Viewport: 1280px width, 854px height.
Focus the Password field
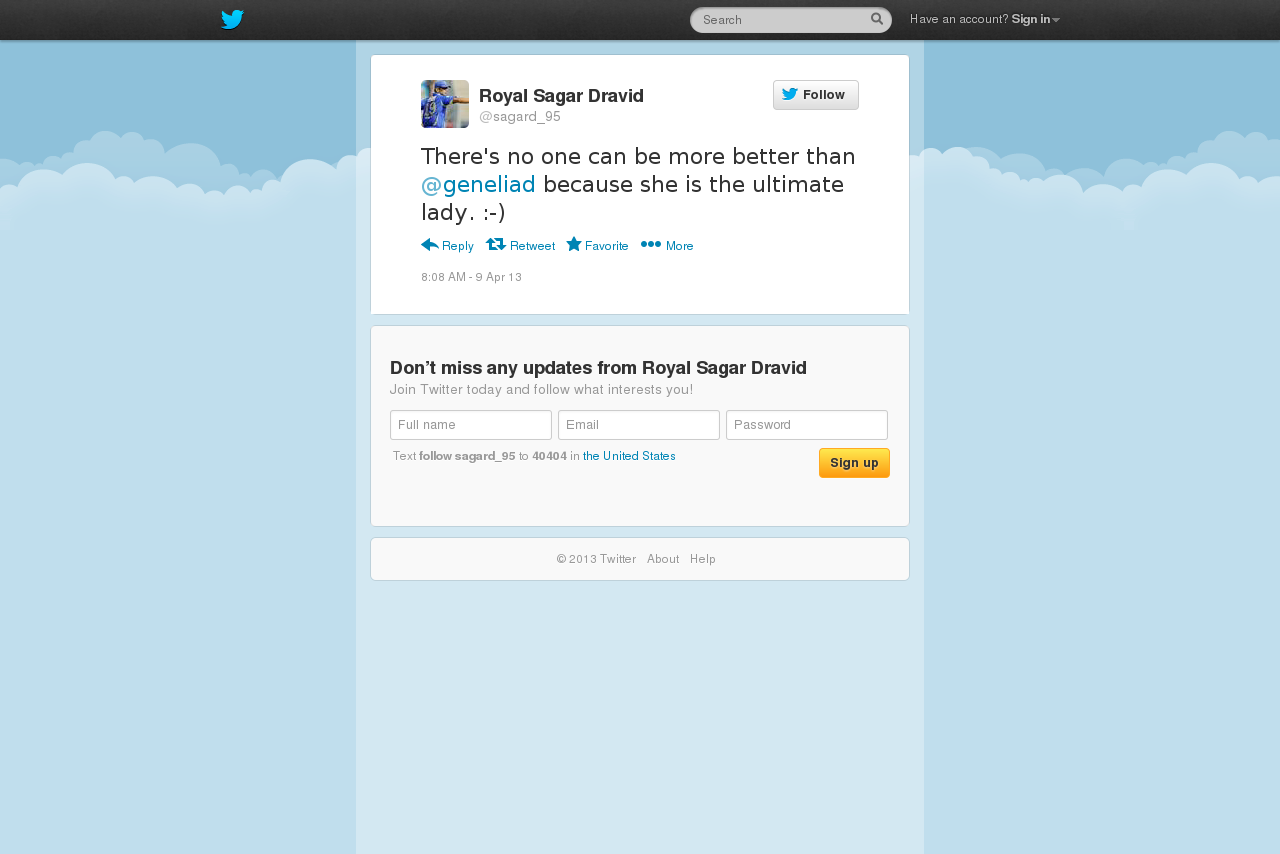(807, 425)
